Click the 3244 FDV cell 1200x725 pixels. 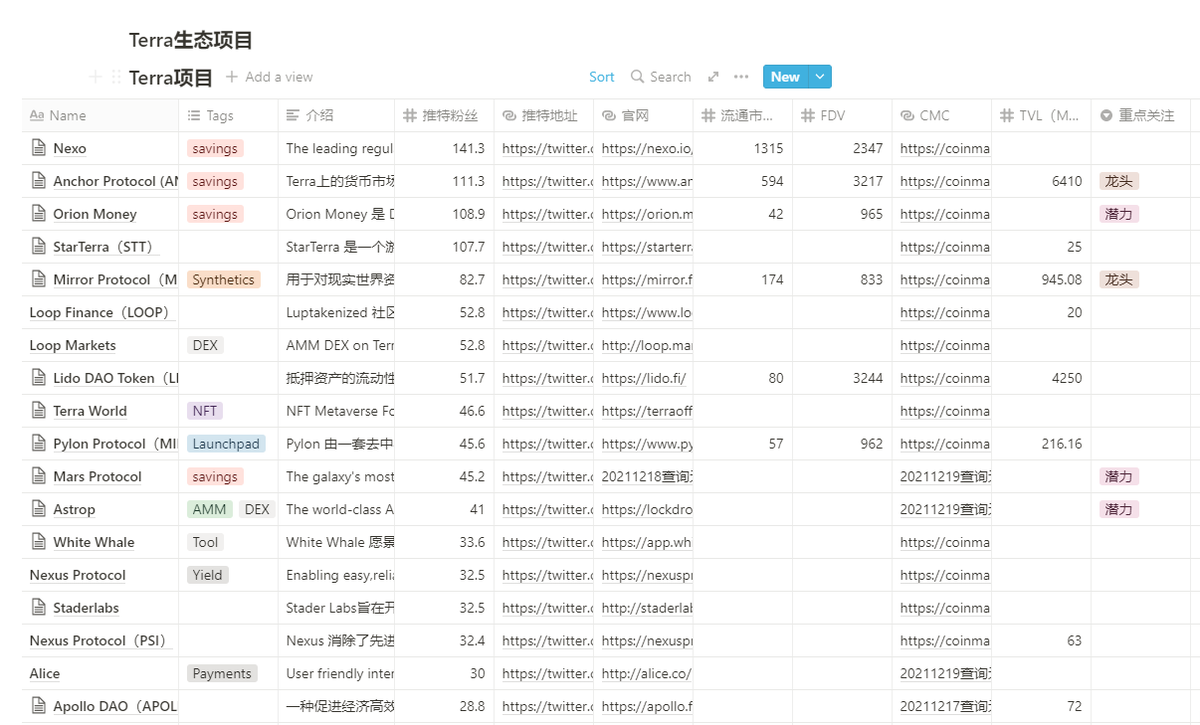[843, 378]
